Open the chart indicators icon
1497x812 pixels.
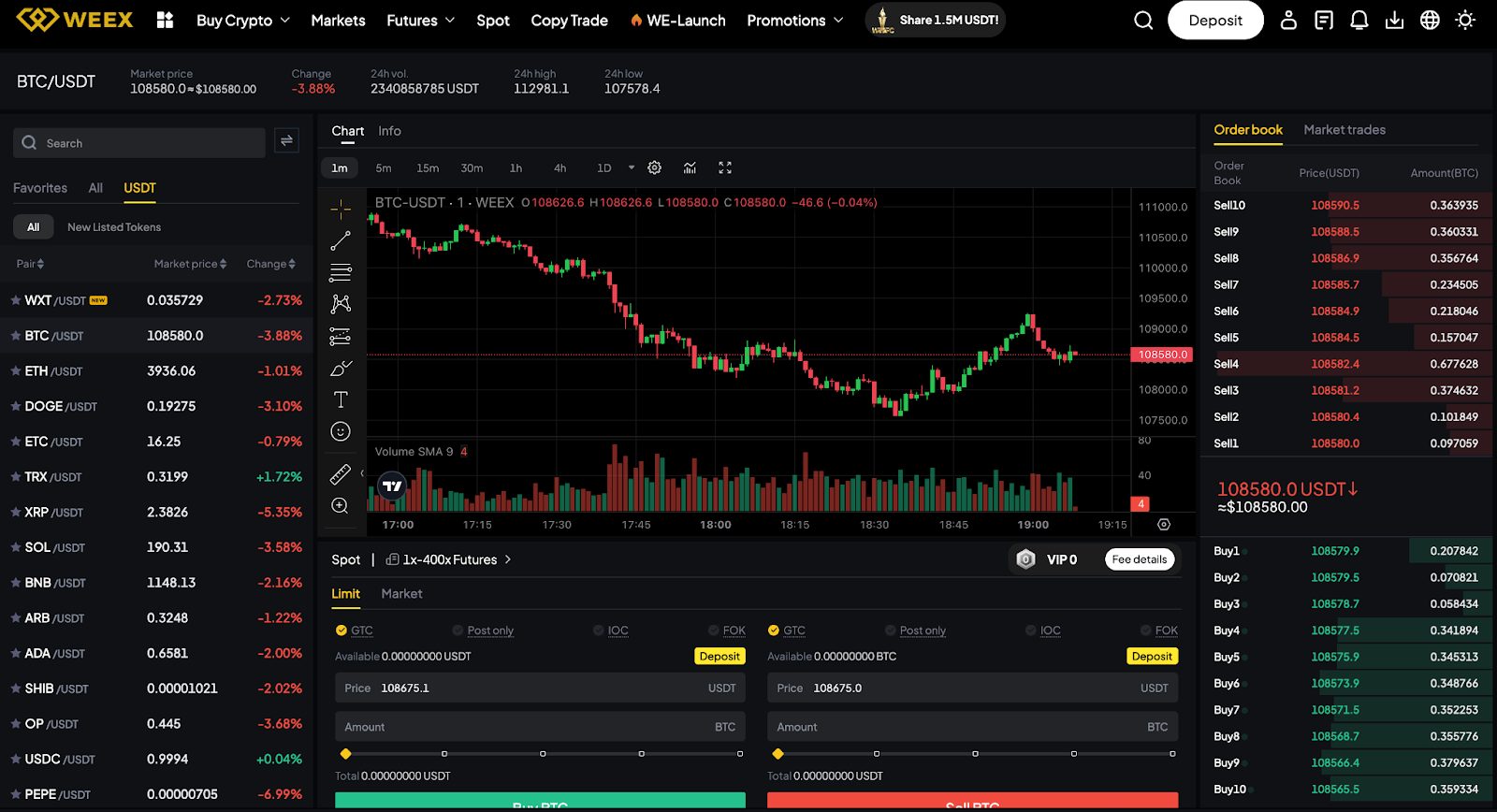point(690,167)
